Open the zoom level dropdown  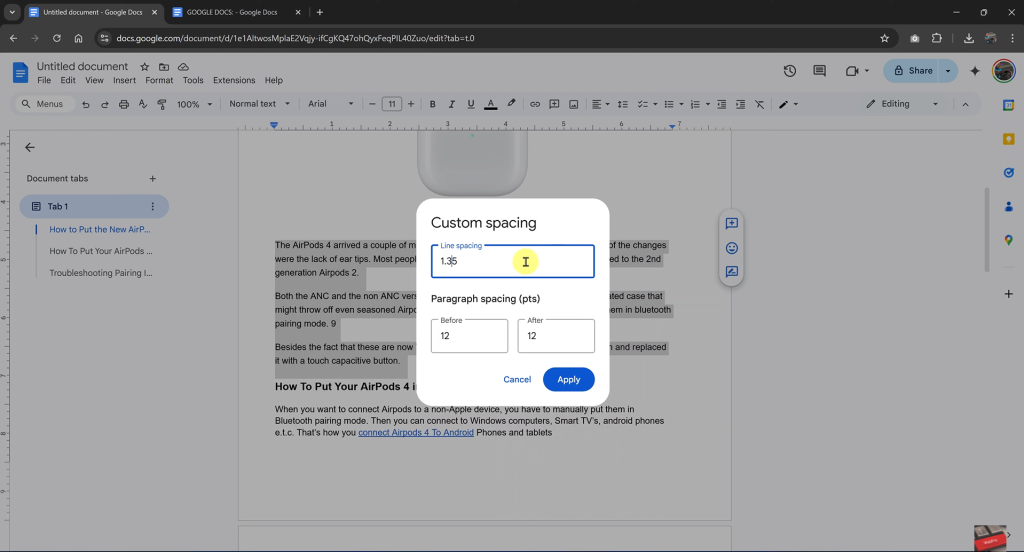(x=195, y=105)
